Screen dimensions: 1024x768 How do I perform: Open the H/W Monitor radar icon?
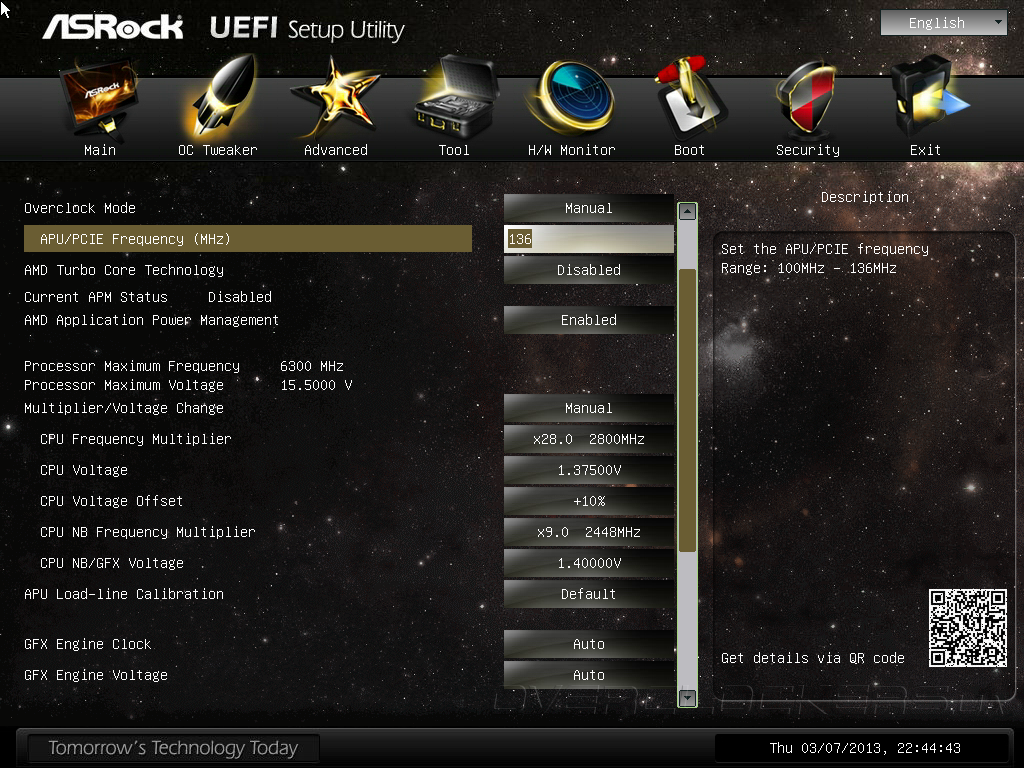click(572, 97)
